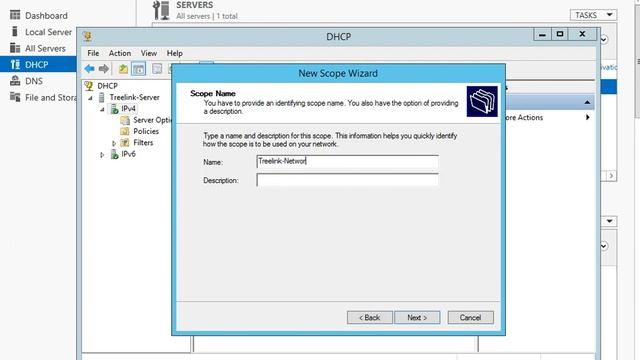Expand the Filters tree node
Image resolution: width=640 pixels, height=360 pixels.
[x=114, y=143]
